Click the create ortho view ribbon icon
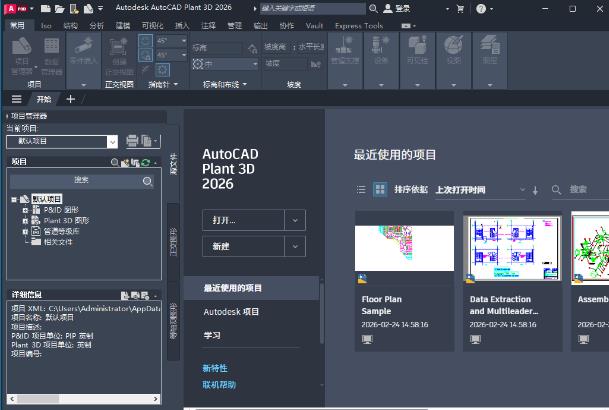 118,47
